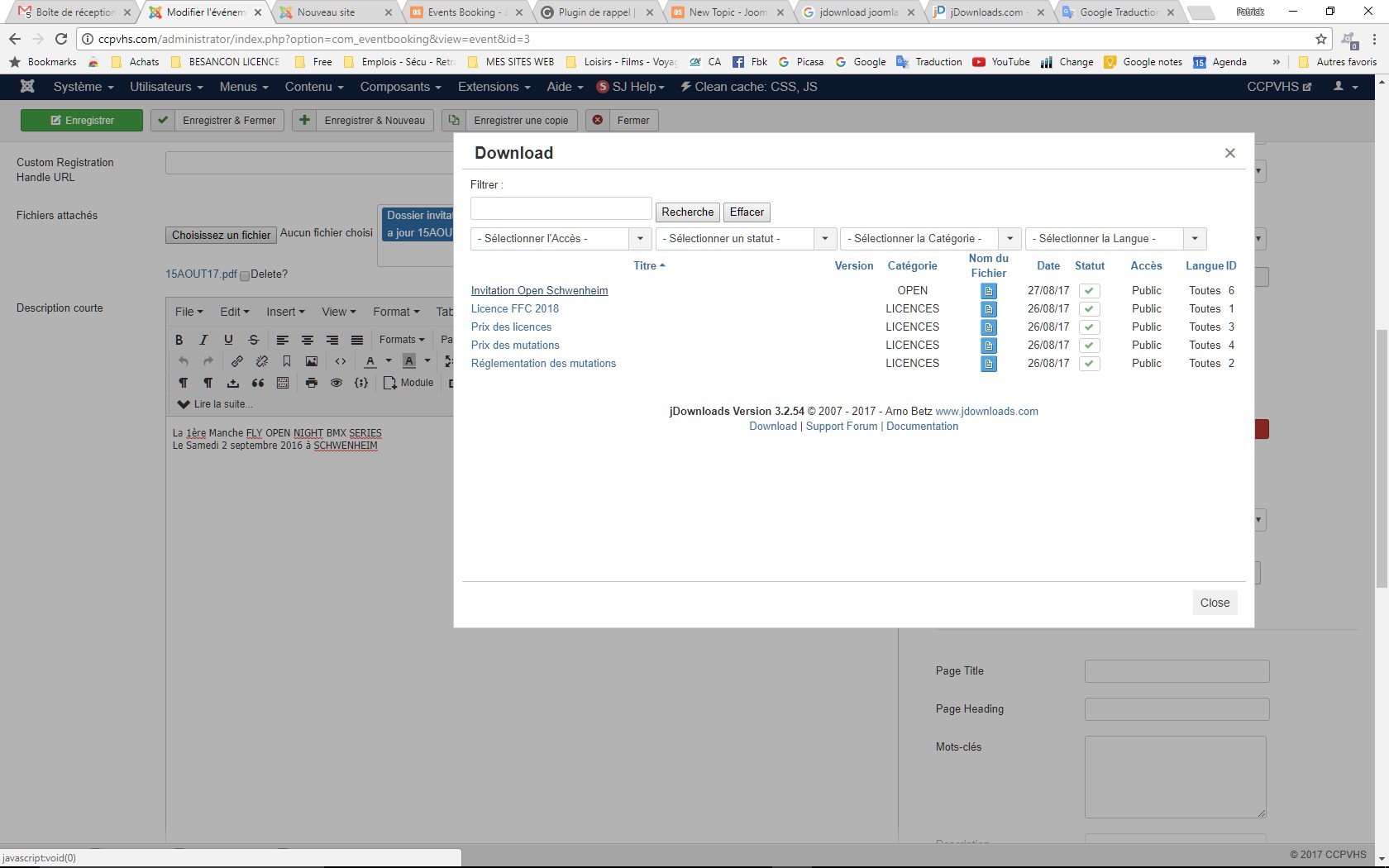Screen dimensions: 1389x868
Task: Open the Sélectionner la Langue dropdown
Action: click(x=1115, y=239)
